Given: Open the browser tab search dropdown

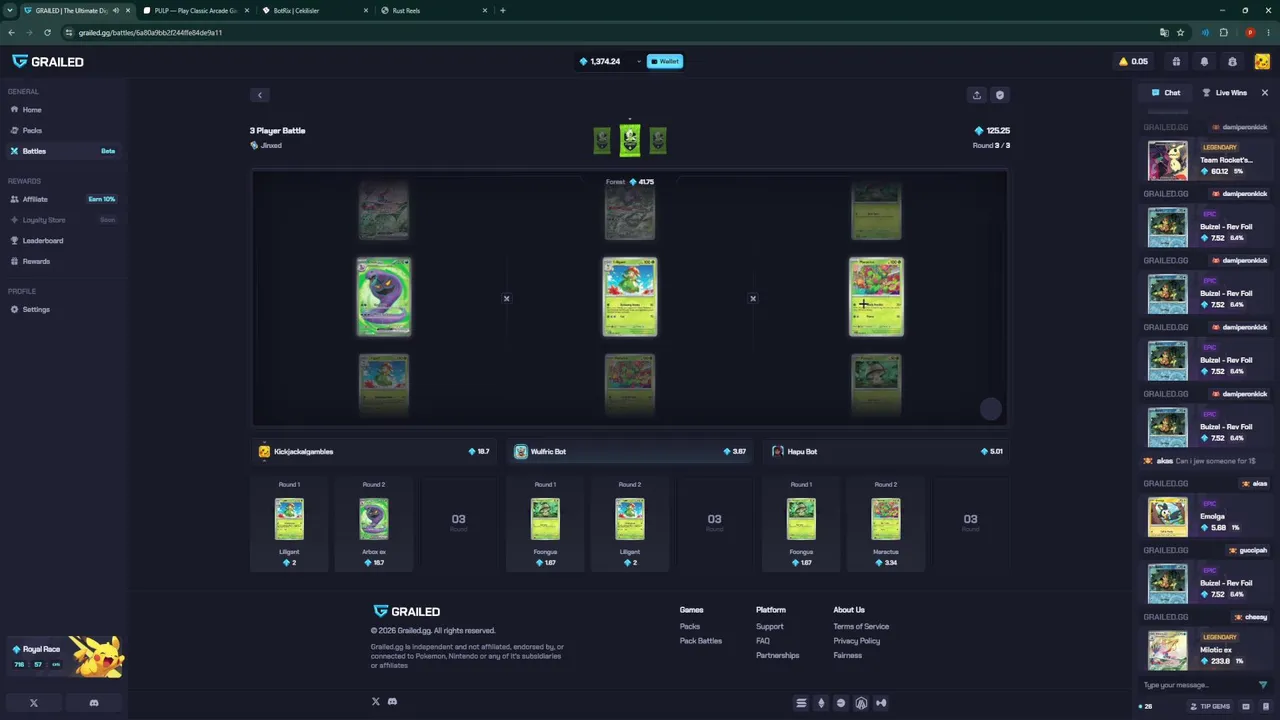Looking at the screenshot, I should coord(9,11).
